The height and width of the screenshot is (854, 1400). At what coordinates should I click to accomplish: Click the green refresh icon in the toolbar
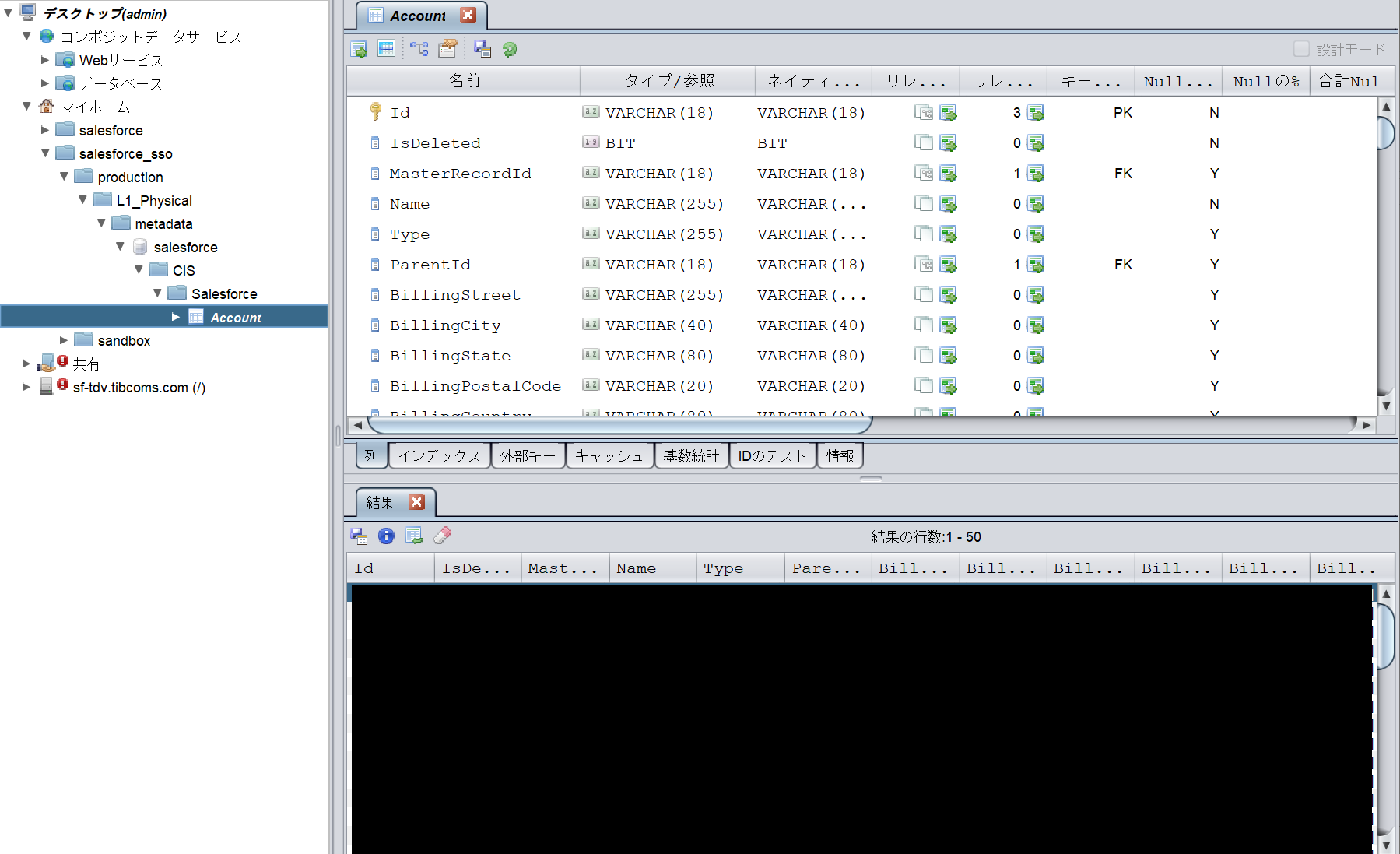(x=510, y=50)
